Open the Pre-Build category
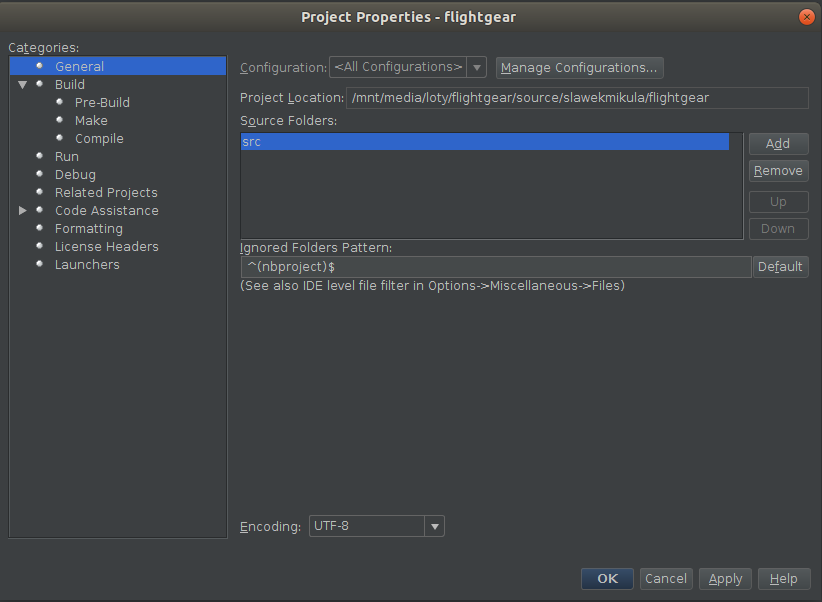This screenshot has height=602, width=822. pyautogui.click(x=102, y=102)
